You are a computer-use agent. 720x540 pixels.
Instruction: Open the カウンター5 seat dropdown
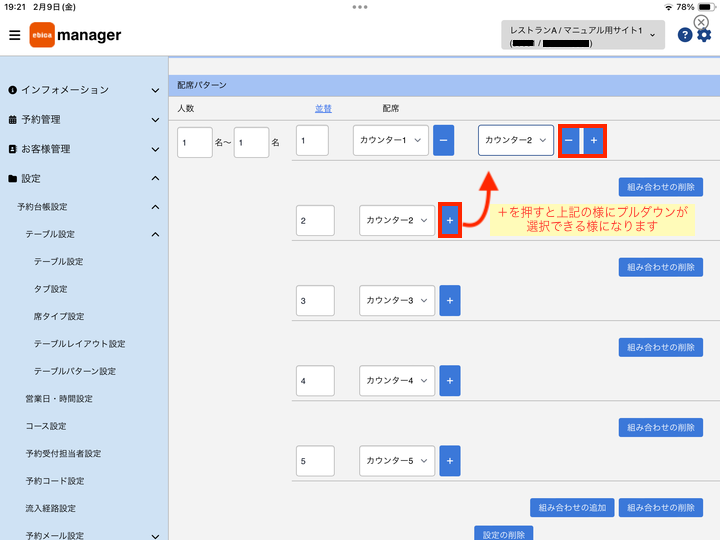pos(397,461)
